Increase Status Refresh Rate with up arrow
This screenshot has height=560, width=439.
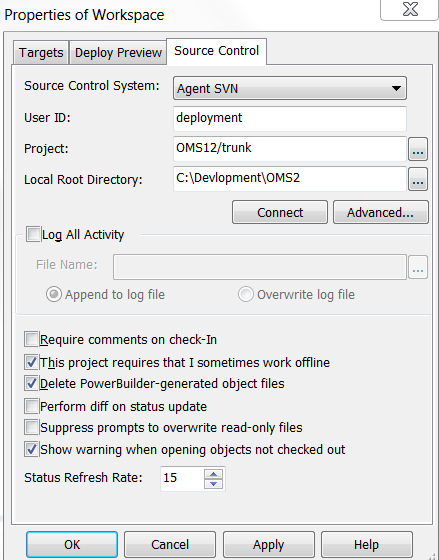pyautogui.click(x=213, y=474)
